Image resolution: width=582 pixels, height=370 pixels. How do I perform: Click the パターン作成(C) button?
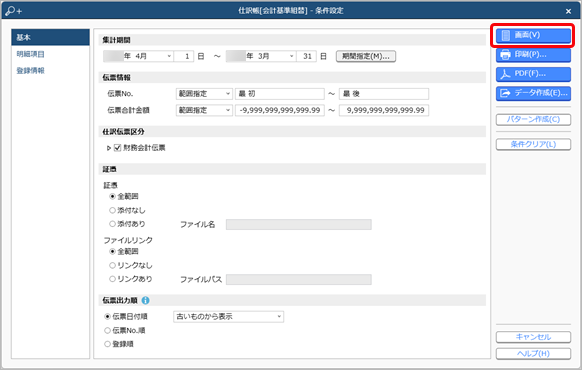pos(533,119)
